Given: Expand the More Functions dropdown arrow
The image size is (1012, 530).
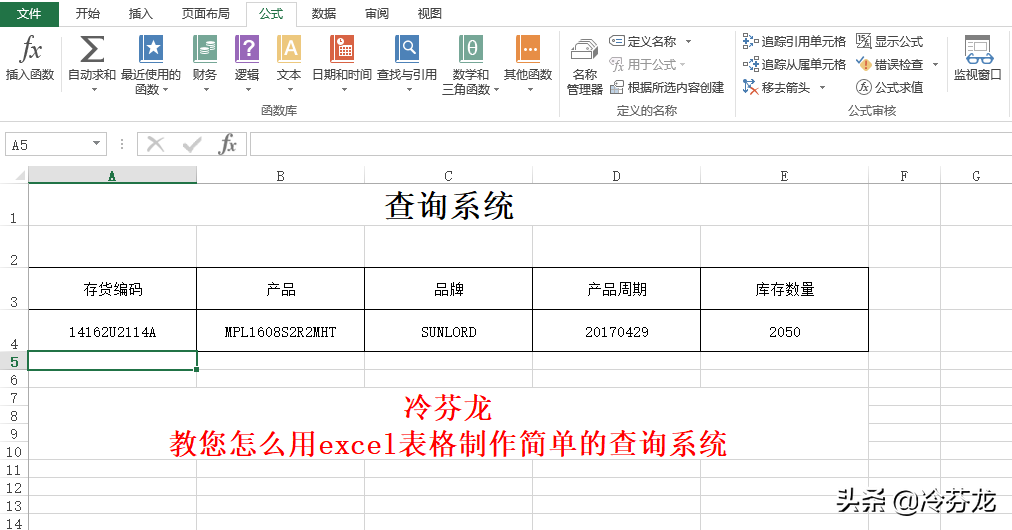Looking at the screenshot, I should pos(531,90).
